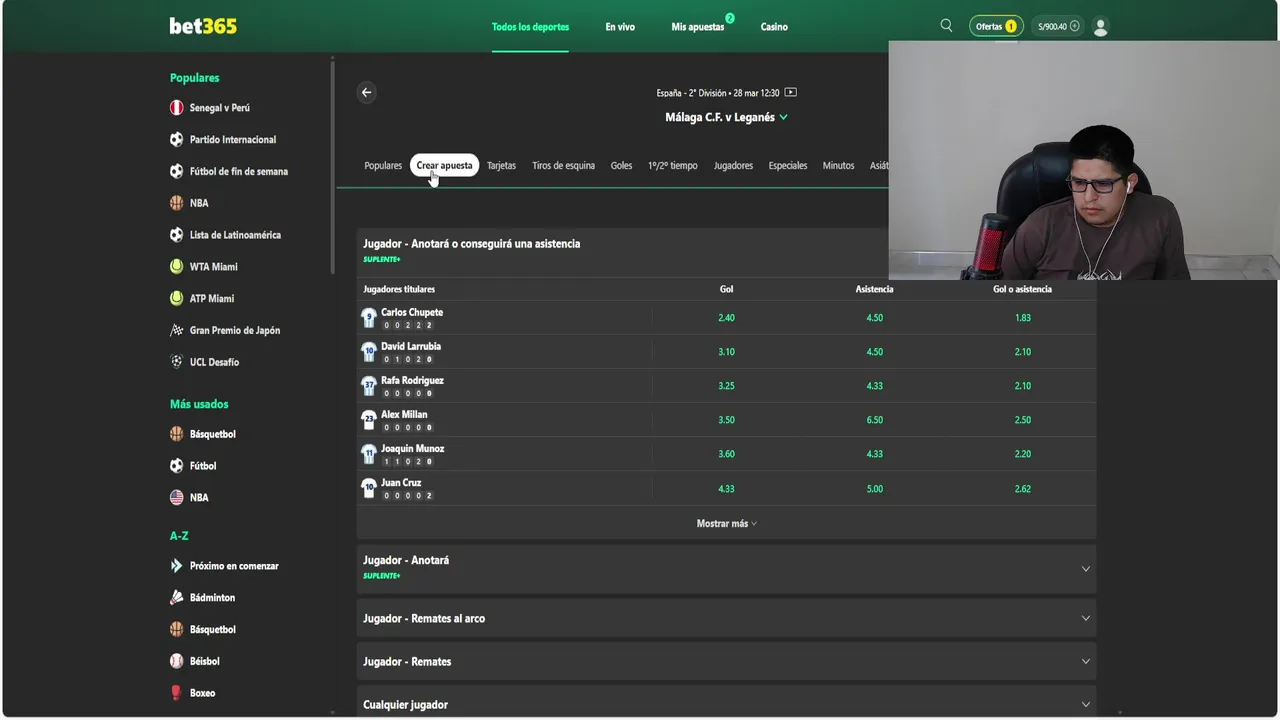Expand Jugador - Remates al arco section

726,619
